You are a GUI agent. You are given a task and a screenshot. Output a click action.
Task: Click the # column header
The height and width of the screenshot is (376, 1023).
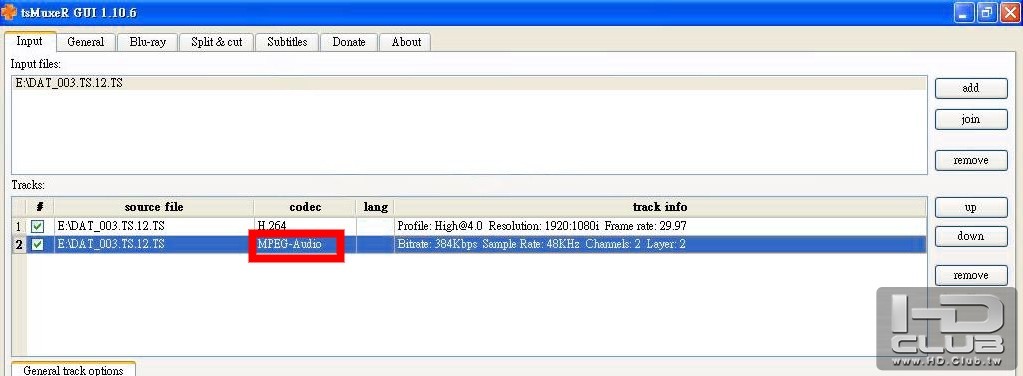pyautogui.click(x=40, y=207)
